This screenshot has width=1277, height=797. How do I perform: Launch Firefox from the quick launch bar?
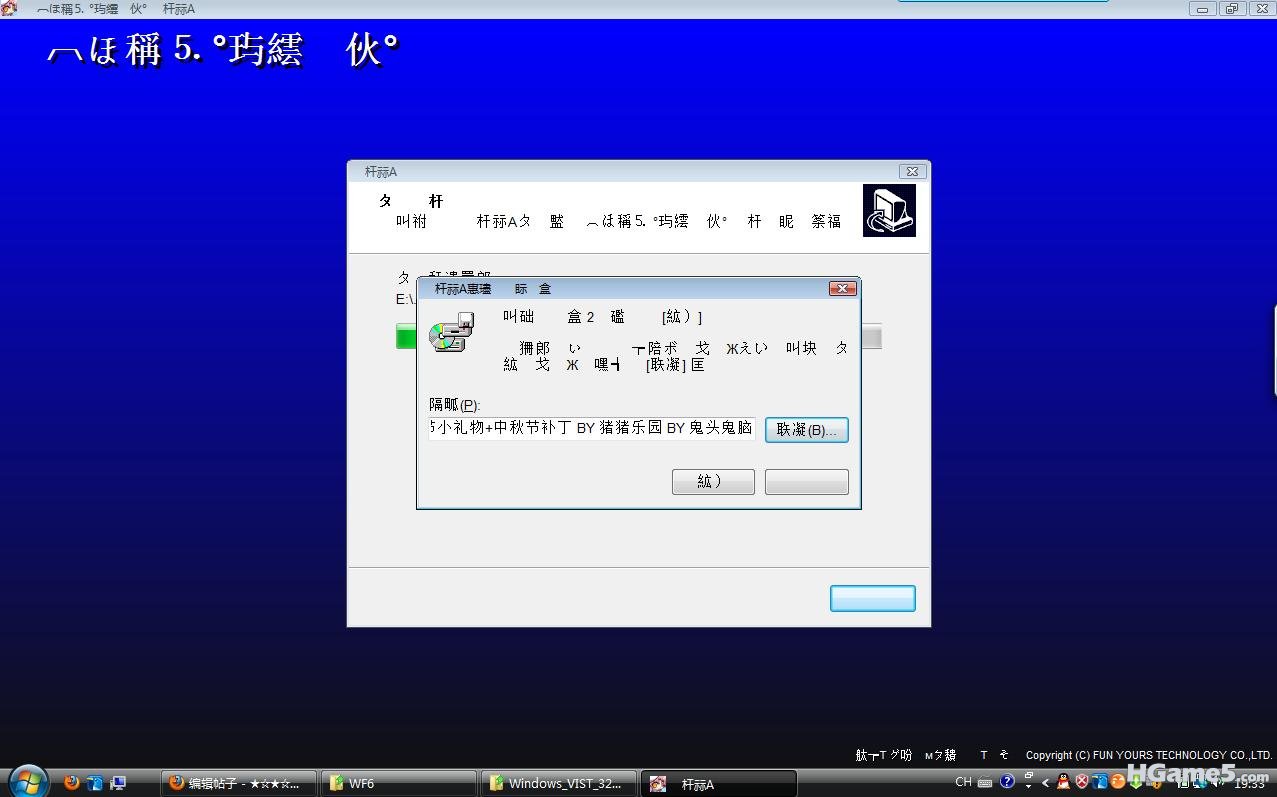pyautogui.click(x=71, y=783)
